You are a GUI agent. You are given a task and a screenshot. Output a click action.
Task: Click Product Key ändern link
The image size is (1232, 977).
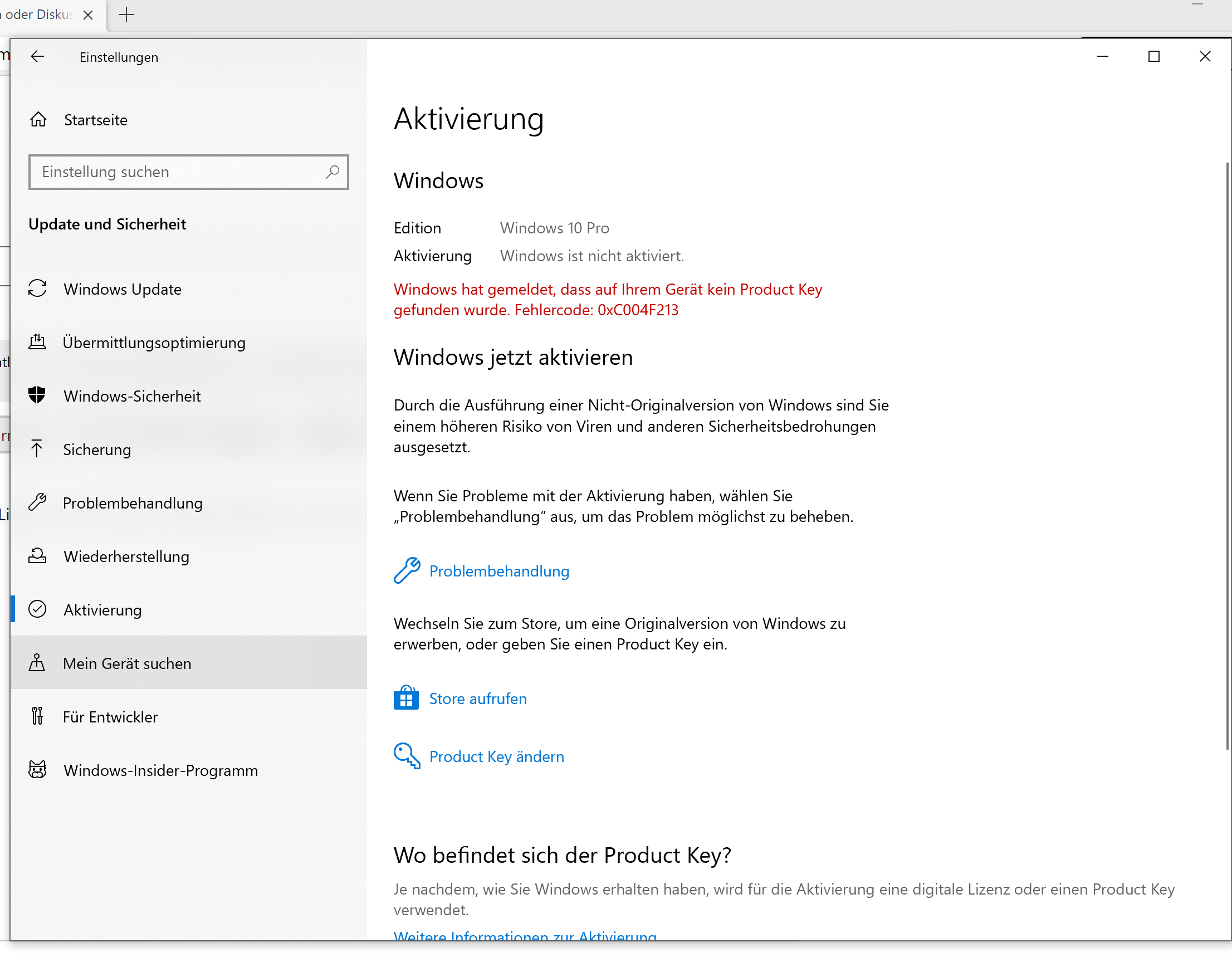pos(497,756)
